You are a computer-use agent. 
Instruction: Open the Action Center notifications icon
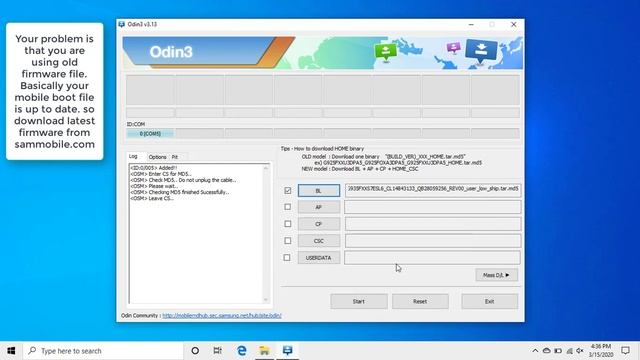625,351
